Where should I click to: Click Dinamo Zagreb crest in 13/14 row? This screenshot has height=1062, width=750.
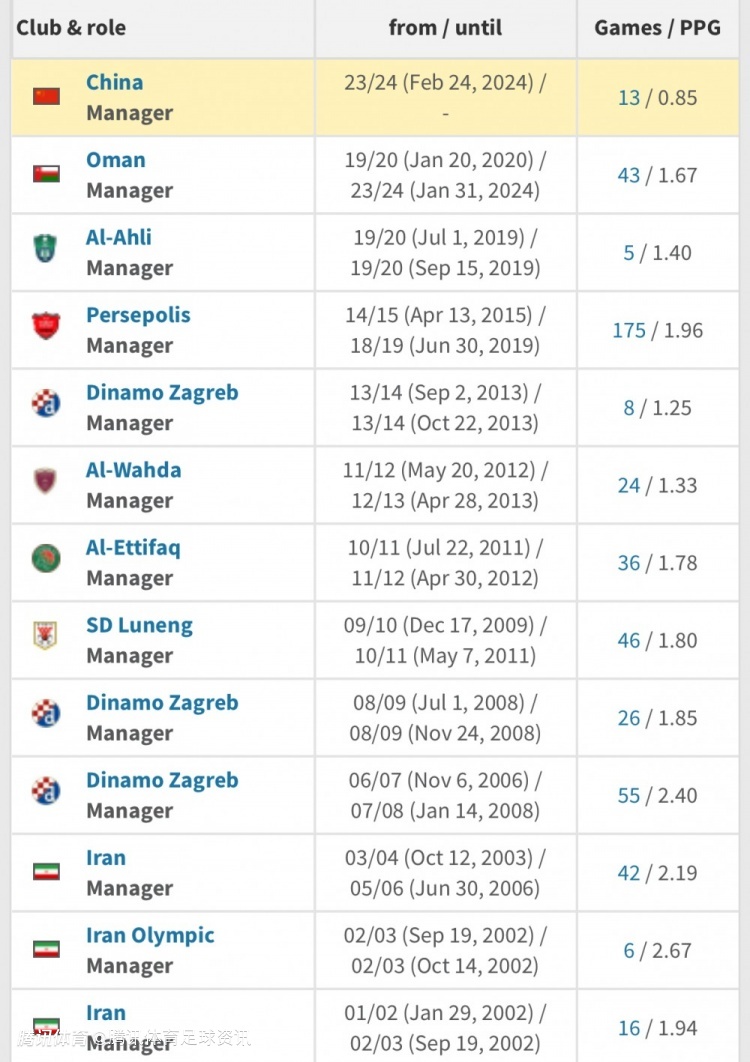pos(46,403)
